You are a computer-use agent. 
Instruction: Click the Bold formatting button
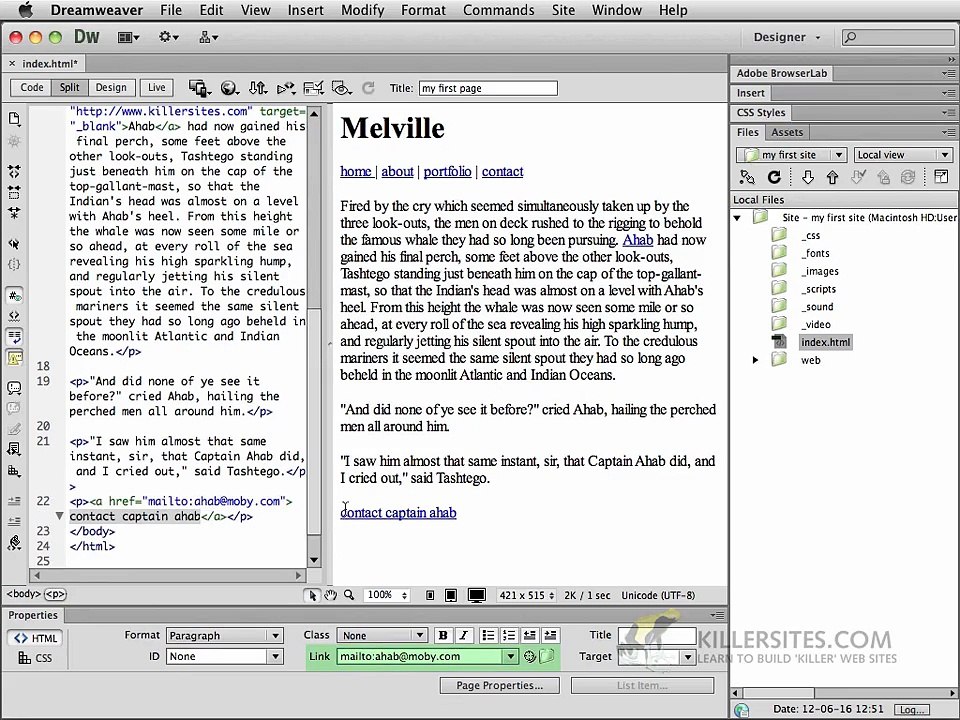tap(443, 636)
